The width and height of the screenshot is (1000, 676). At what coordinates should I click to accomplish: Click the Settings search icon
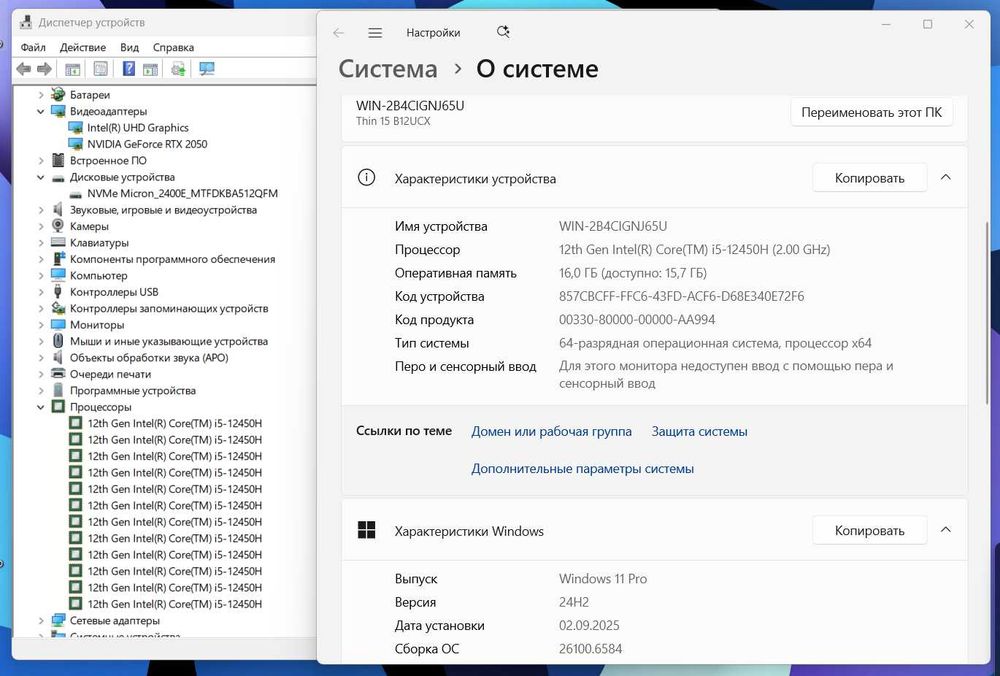[503, 32]
